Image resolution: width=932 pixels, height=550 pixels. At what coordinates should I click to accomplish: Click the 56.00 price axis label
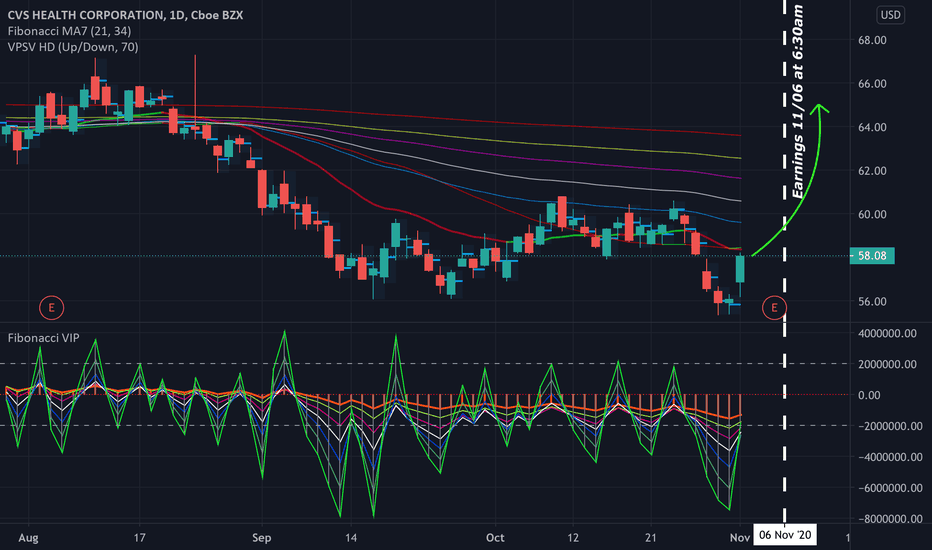(x=872, y=301)
